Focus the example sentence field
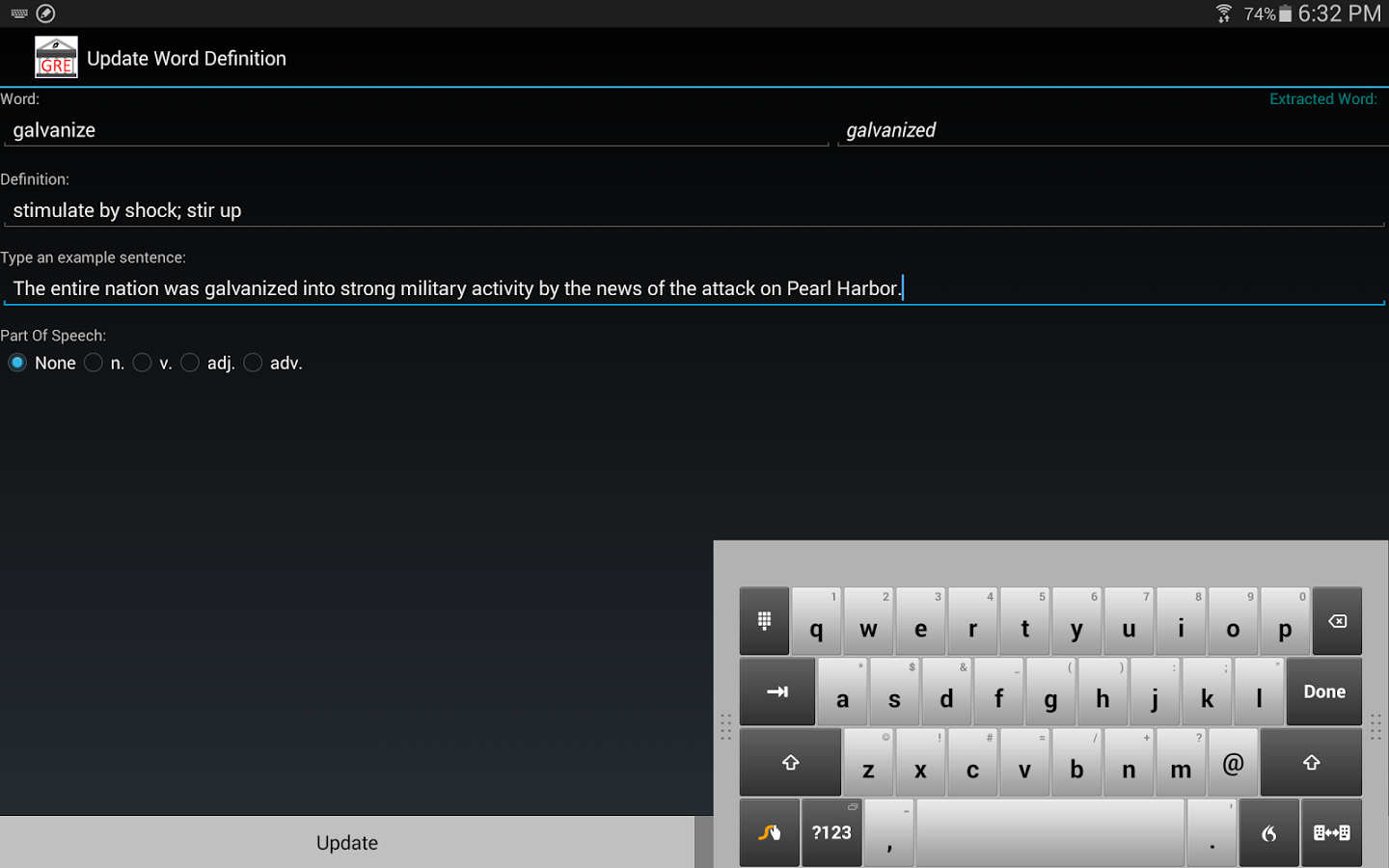 [x=694, y=288]
